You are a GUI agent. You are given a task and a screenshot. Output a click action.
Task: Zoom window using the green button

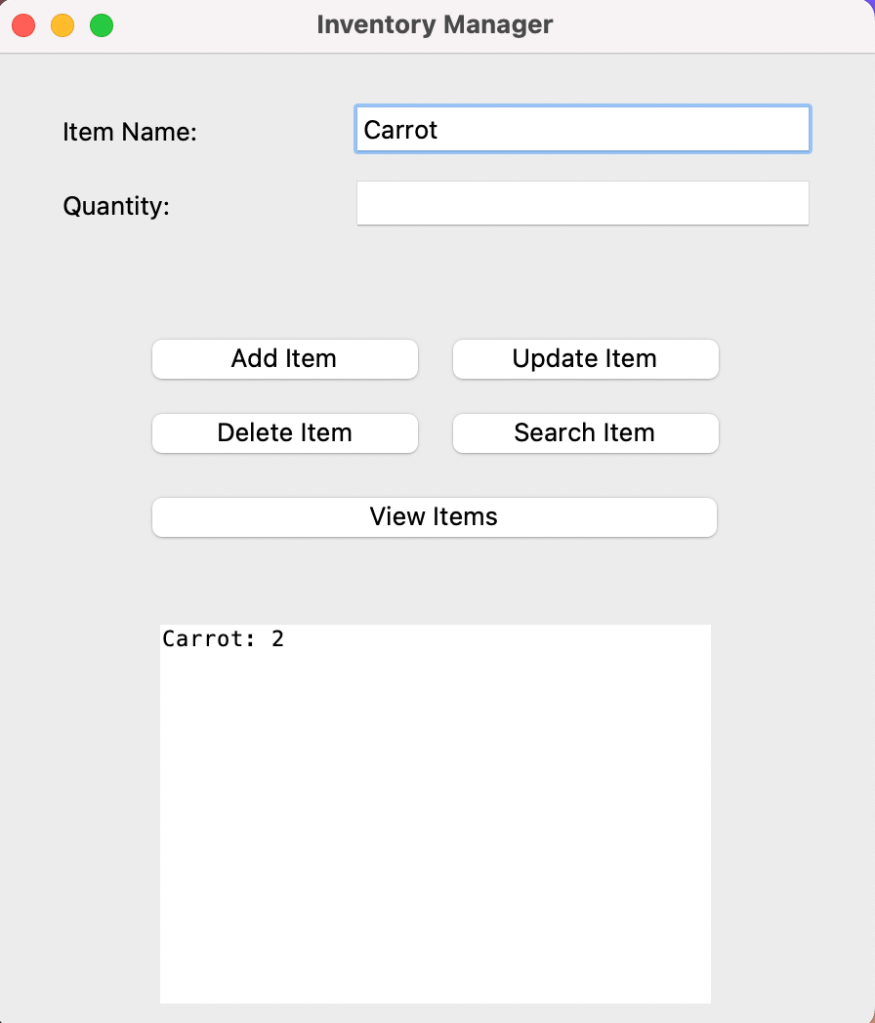click(x=101, y=25)
